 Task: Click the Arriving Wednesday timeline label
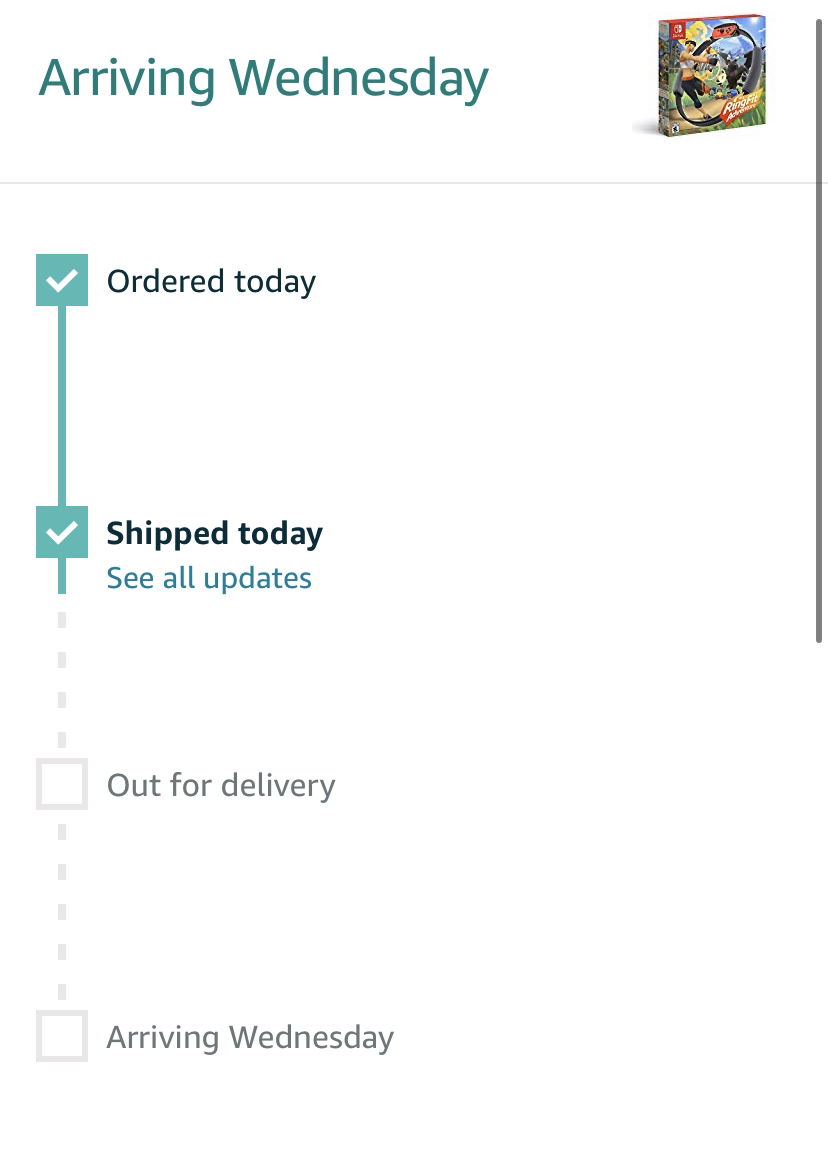[250, 1038]
